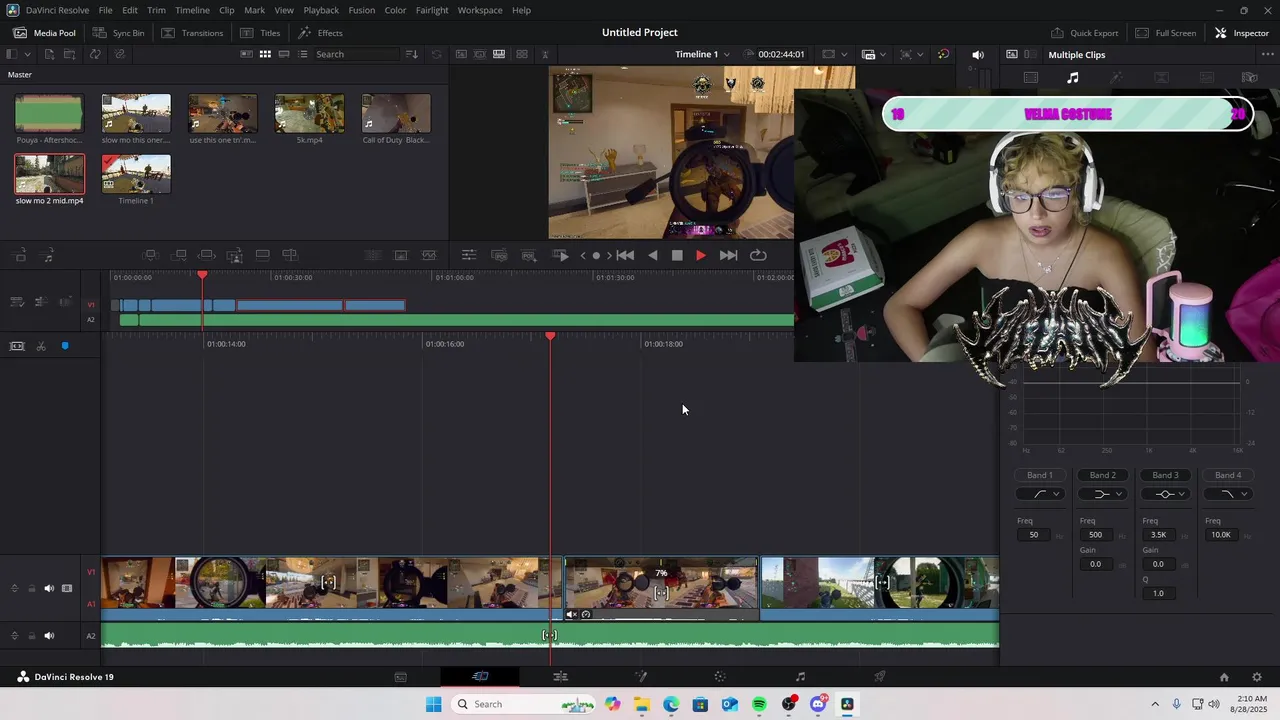
Task: Toggle the Transitions panel
Action: [x=192, y=33]
